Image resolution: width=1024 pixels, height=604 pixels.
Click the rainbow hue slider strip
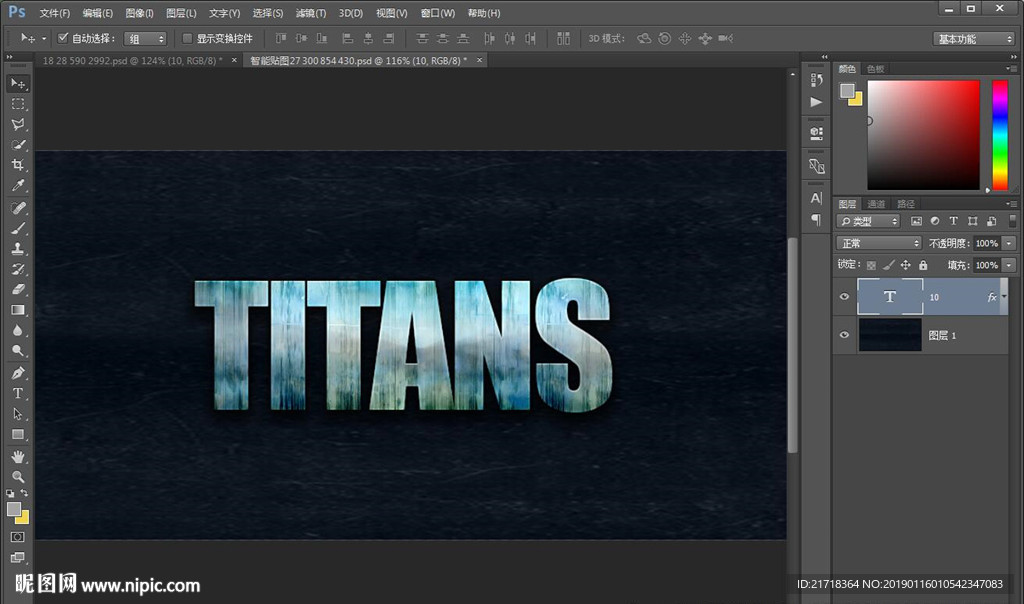(x=999, y=135)
